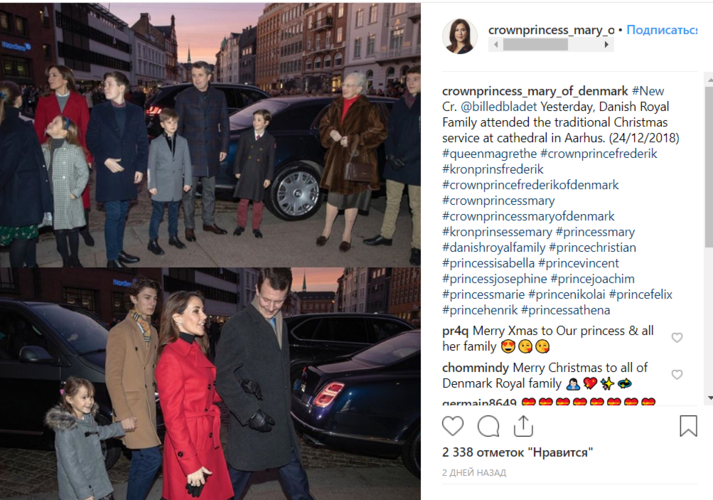713x500 pixels.
Task: Like the post with the heart icon
Action: 452,426
